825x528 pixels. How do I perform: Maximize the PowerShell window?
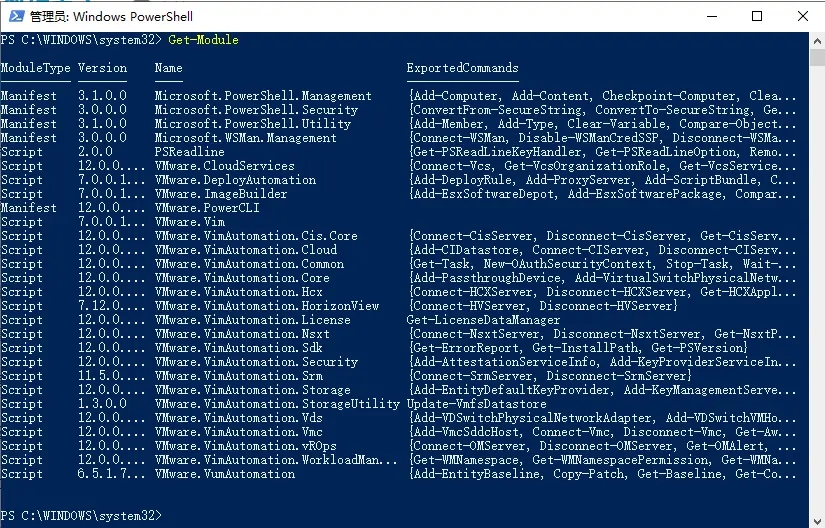[x=757, y=16]
